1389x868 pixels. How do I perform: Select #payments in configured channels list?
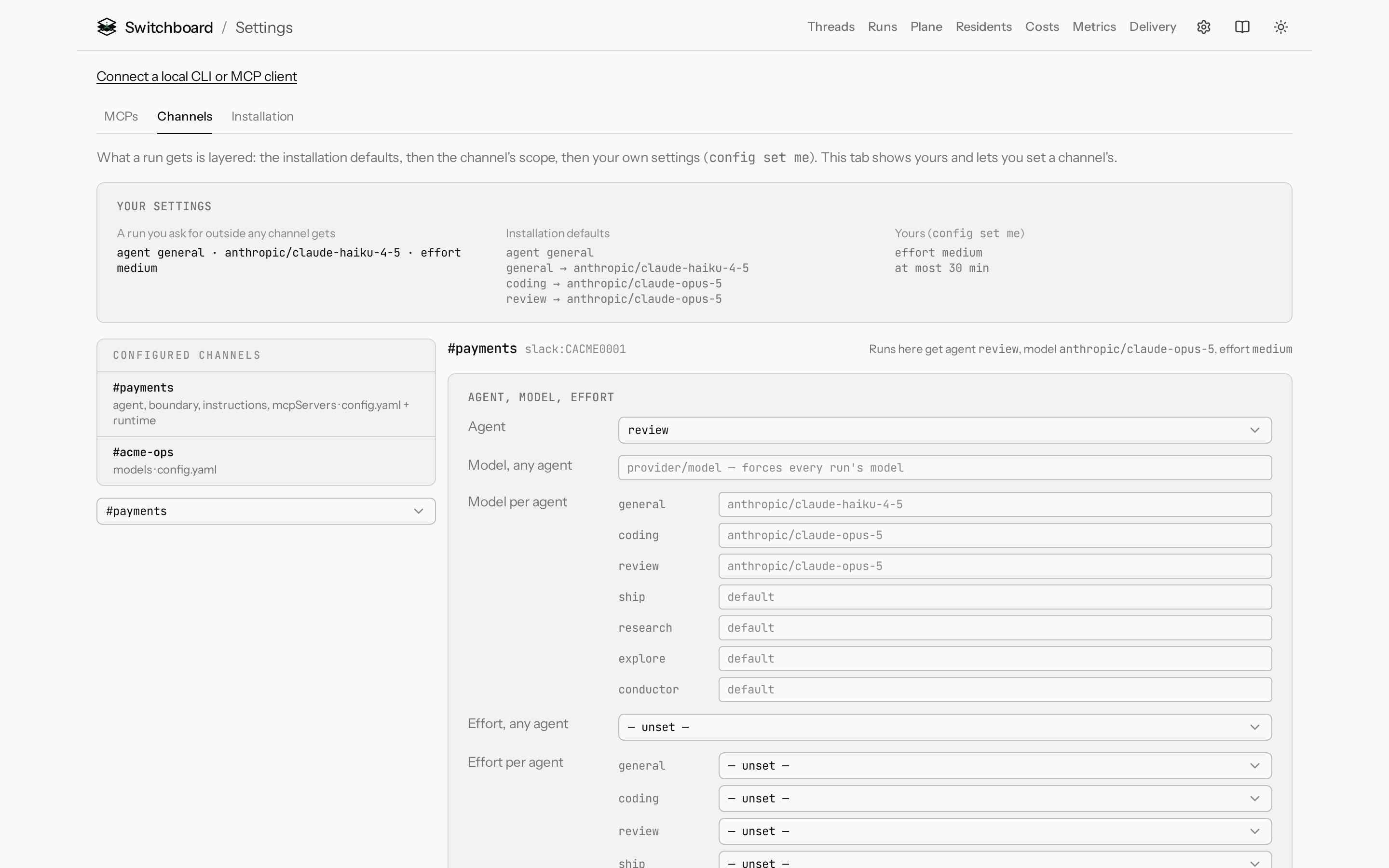tap(266, 404)
